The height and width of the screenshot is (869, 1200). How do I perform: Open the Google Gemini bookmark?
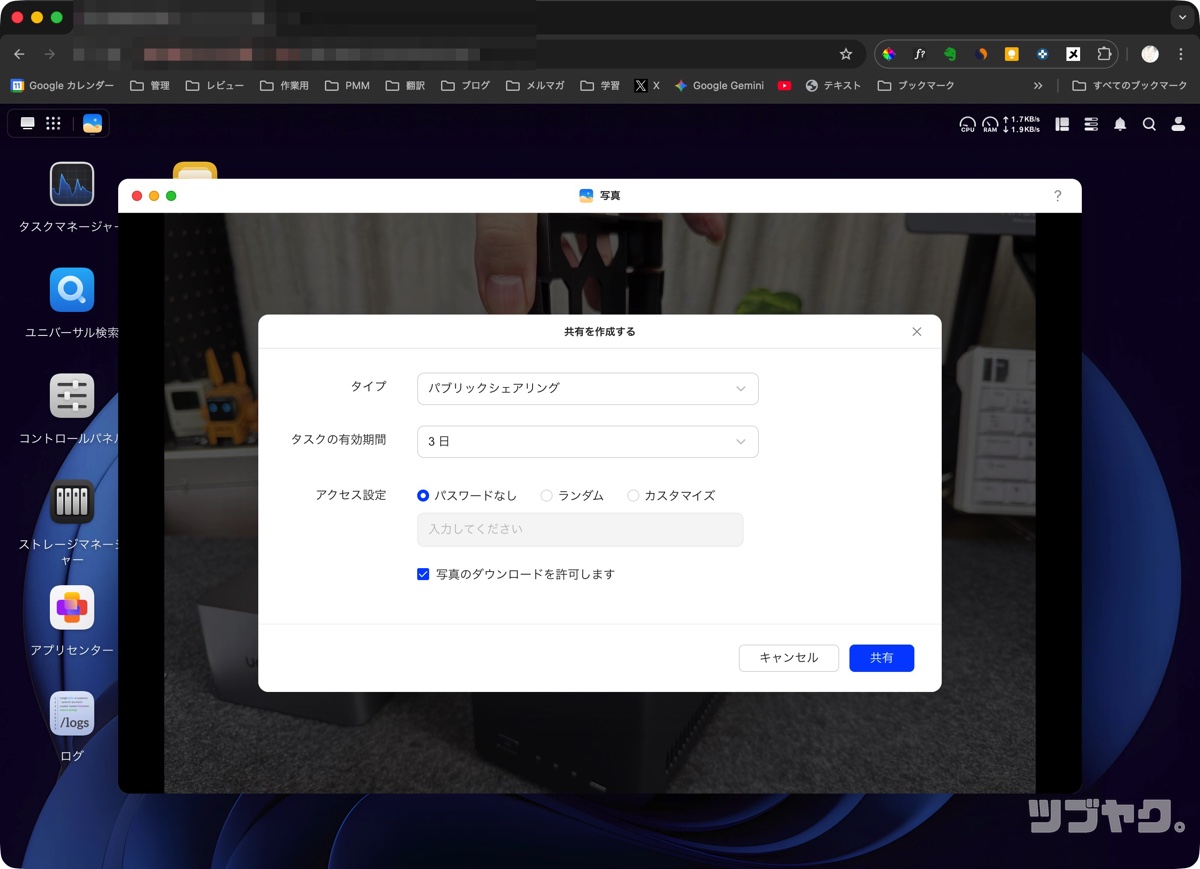click(719, 86)
